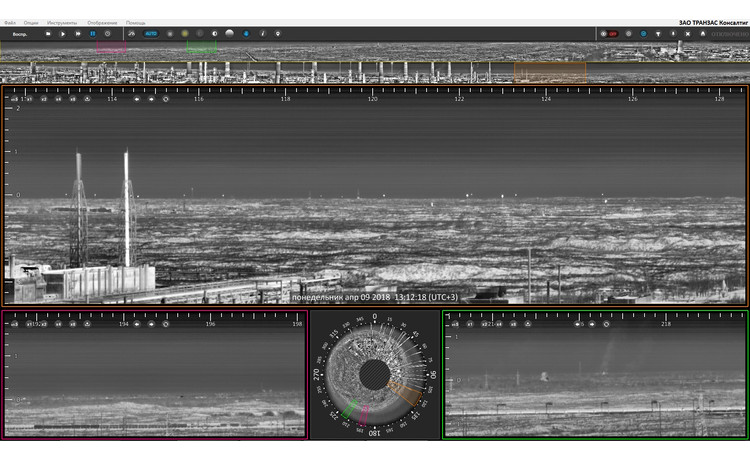Toggle the red OFF switch
The height and width of the screenshot is (460, 750).
click(609, 34)
